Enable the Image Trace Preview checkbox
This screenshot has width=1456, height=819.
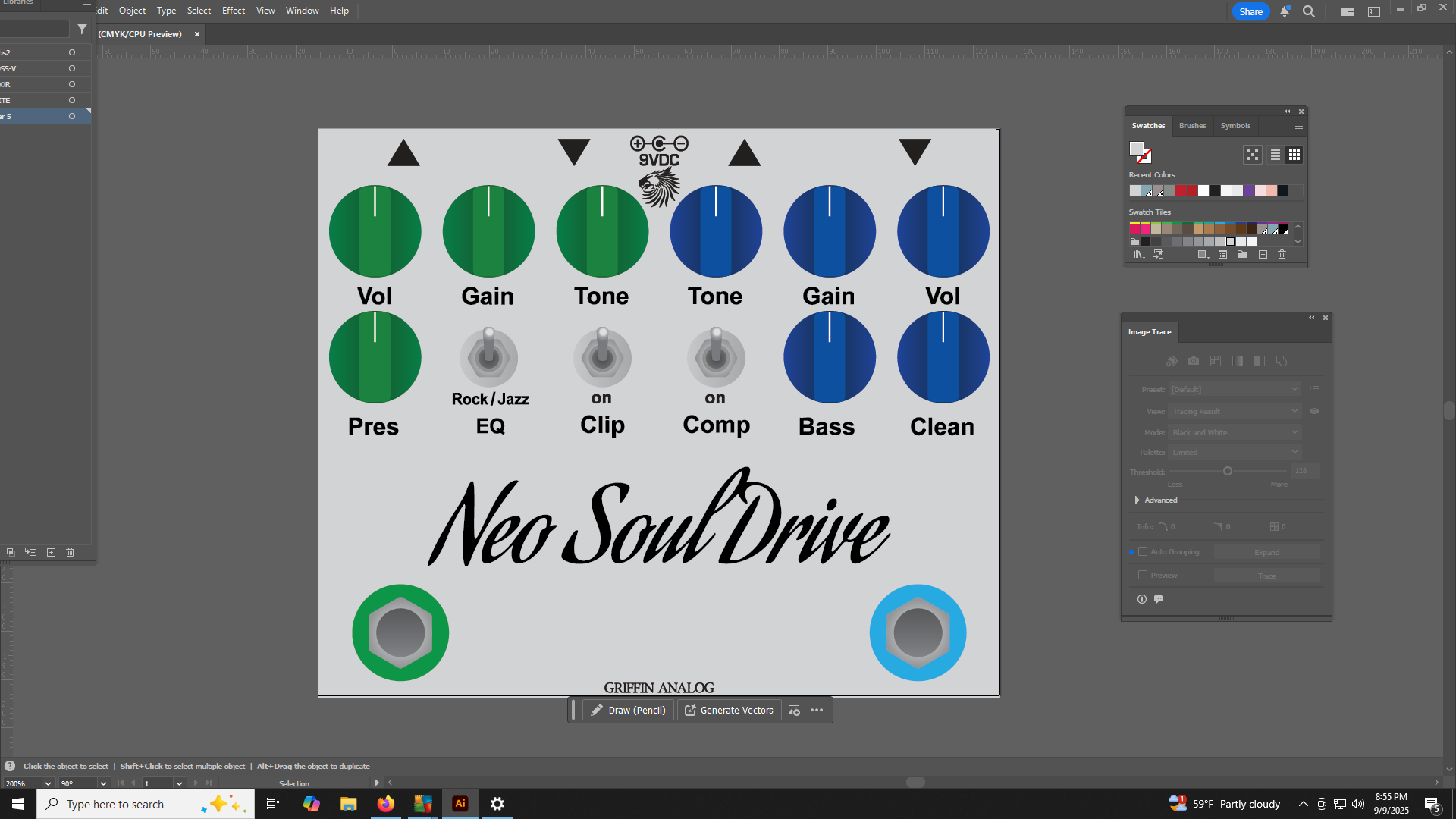click(1143, 576)
